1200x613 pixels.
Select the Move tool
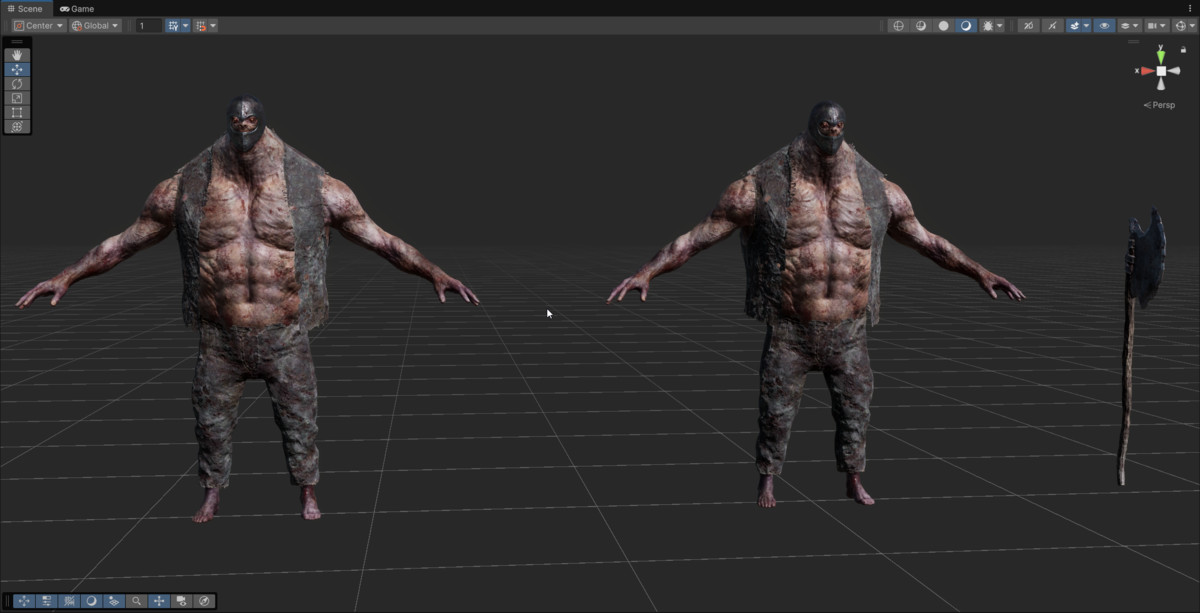pos(17,70)
